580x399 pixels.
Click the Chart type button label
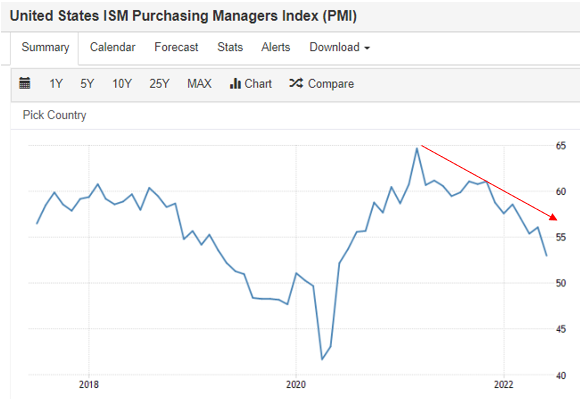coord(258,84)
